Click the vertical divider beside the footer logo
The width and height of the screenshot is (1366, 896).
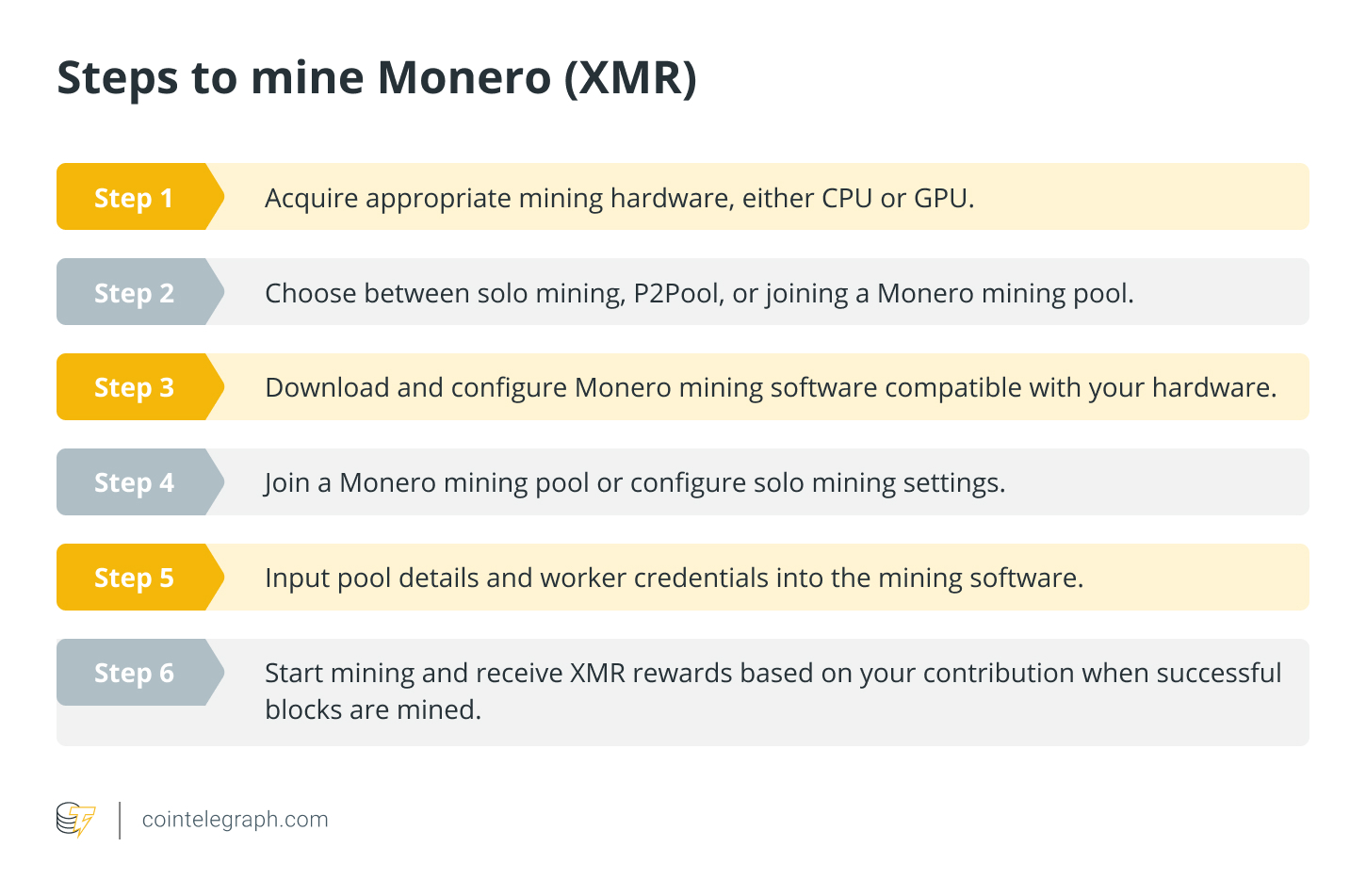[x=120, y=820]
